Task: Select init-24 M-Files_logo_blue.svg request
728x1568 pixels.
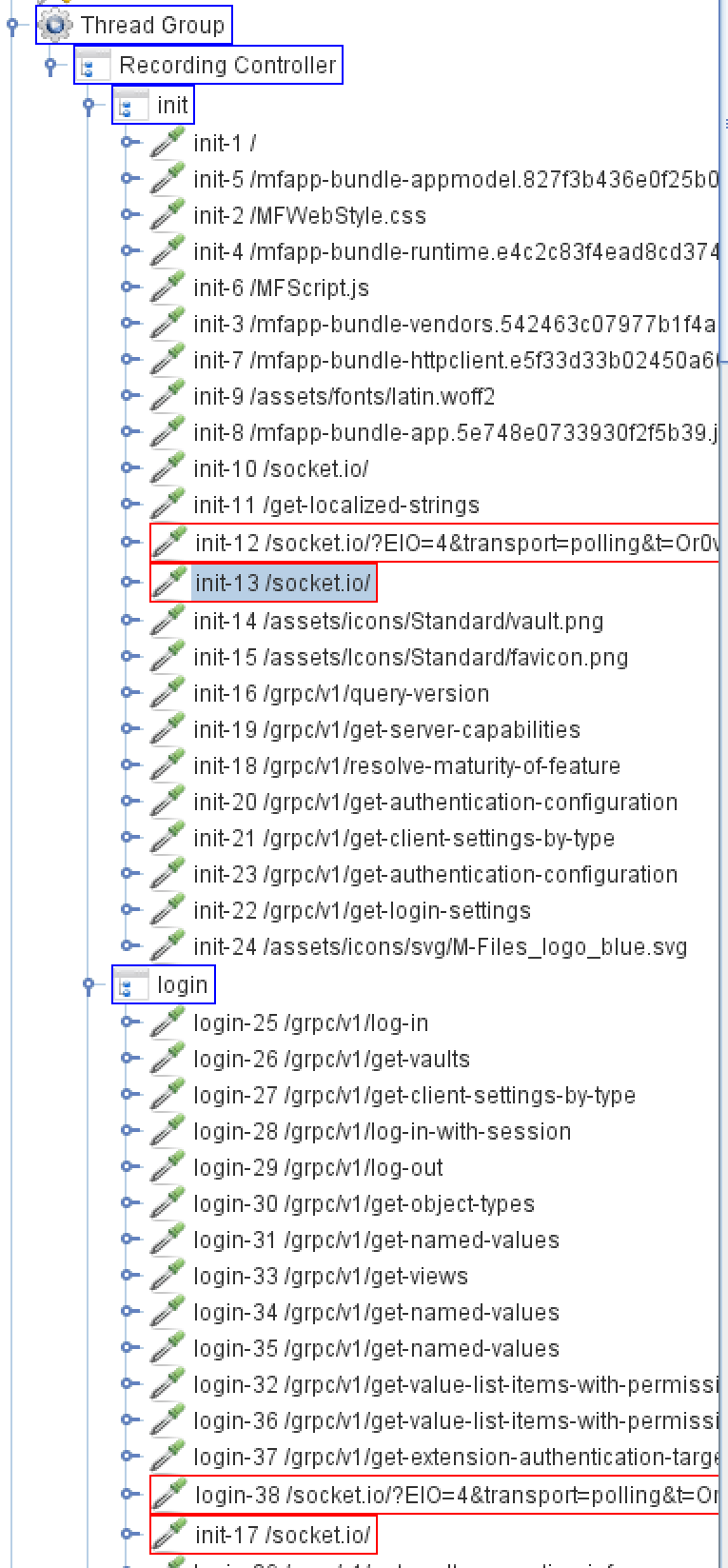Action: tap(440, 946)
